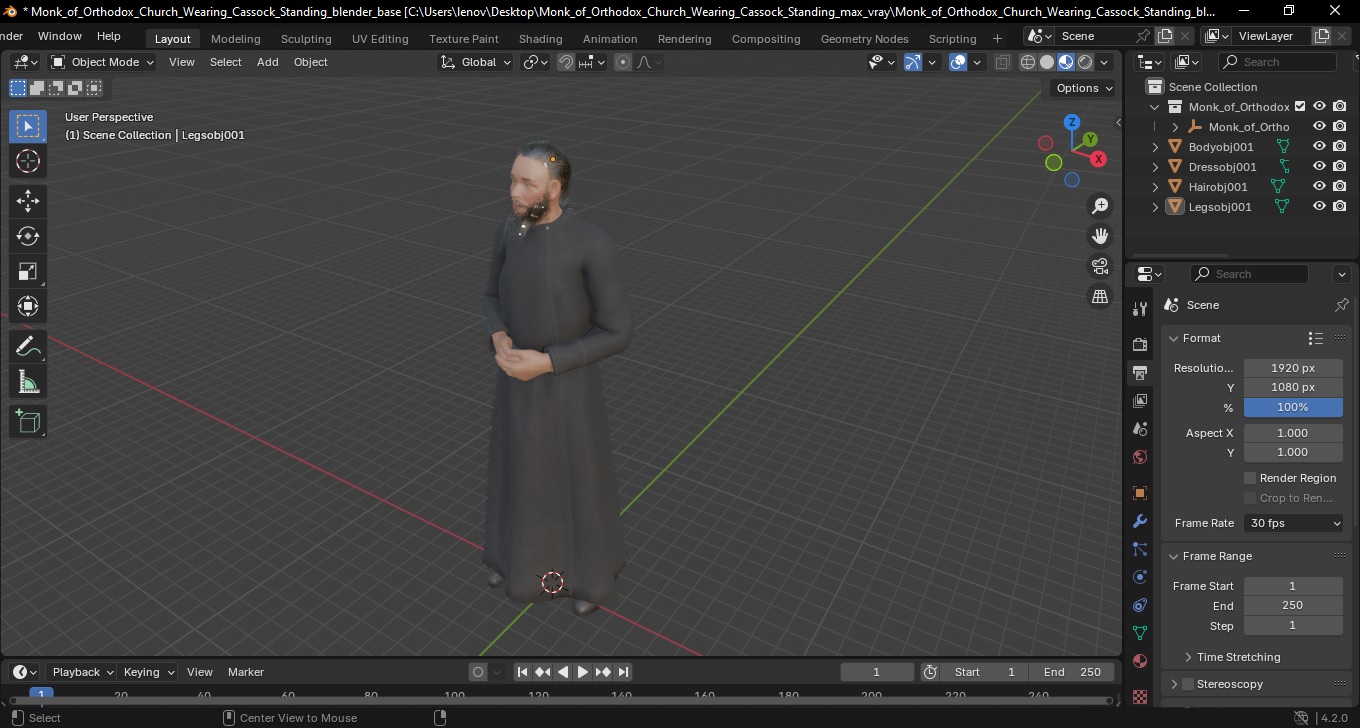Switch to wireframe viewport shading
The width and height of the screenshot is (1360, 728).
1028,62
